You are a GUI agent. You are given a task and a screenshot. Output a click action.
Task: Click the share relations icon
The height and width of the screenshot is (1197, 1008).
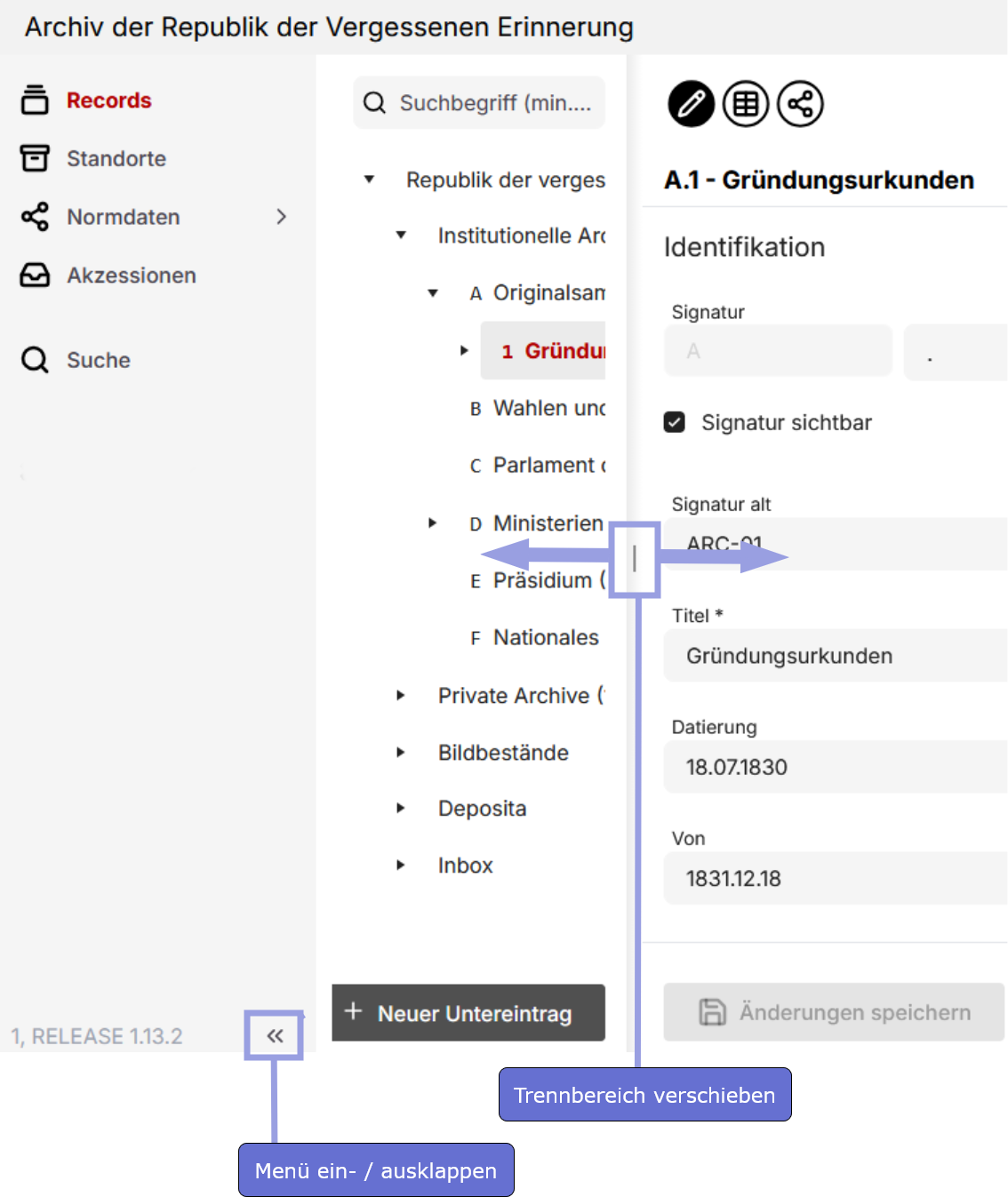[x=800, y=104]
